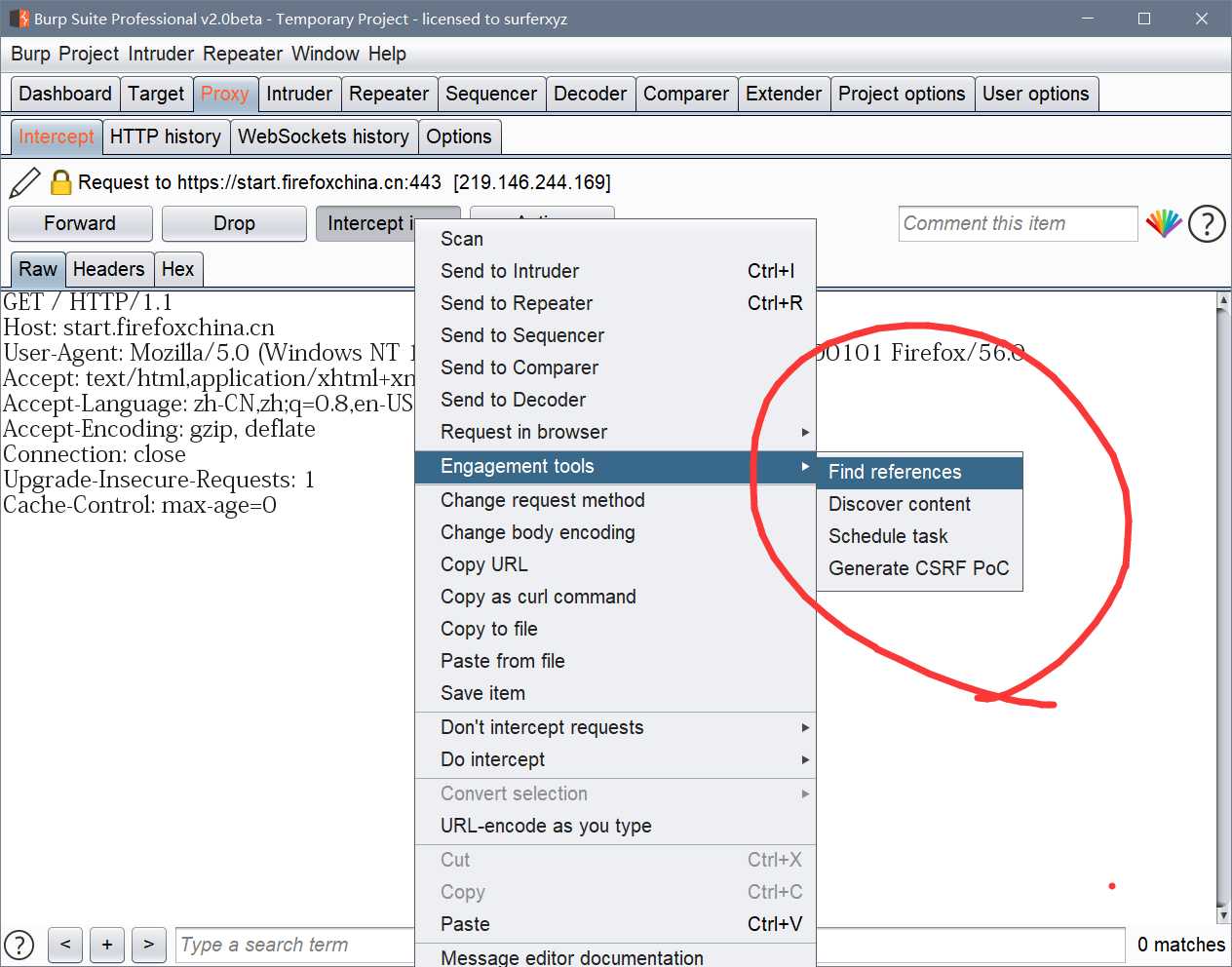Open the rainbow highlight color picker
Viewport: 1232px width, 967px height.
click(1164, 224)
